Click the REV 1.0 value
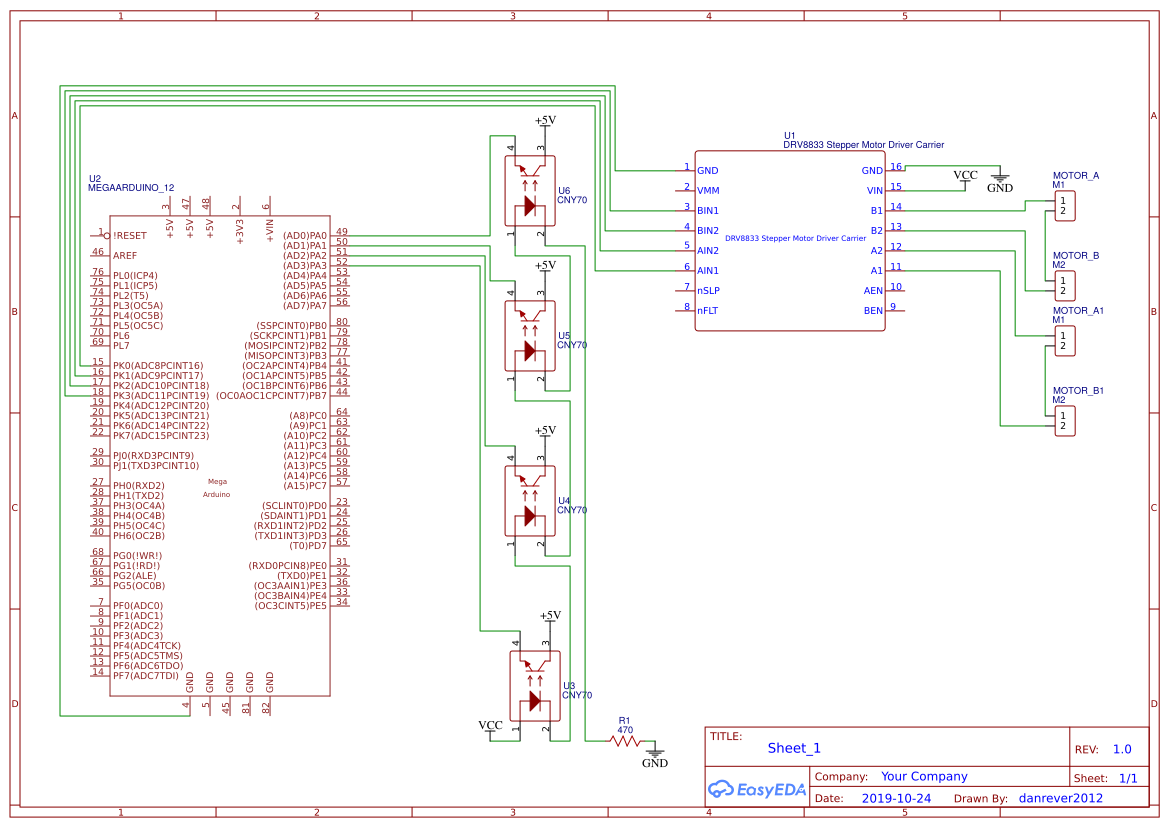Image resolution: width=1170 pixels, height=828 pixels. point(1122,750)
